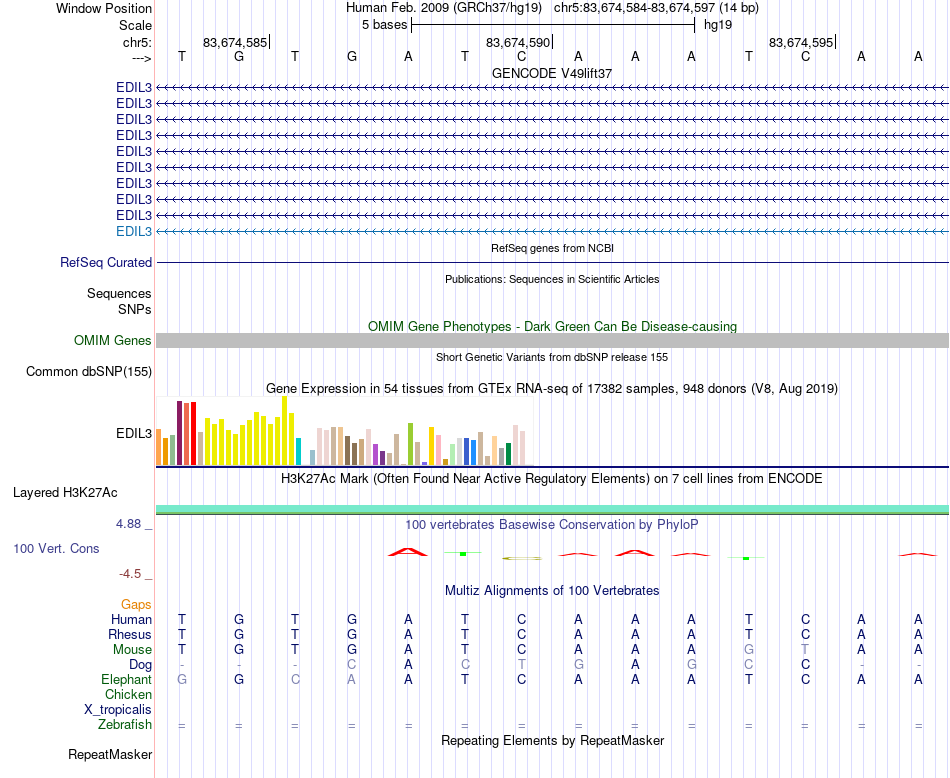950x778 pixels.
Task: Click the SNPs track label
Action: click(135, 309)
